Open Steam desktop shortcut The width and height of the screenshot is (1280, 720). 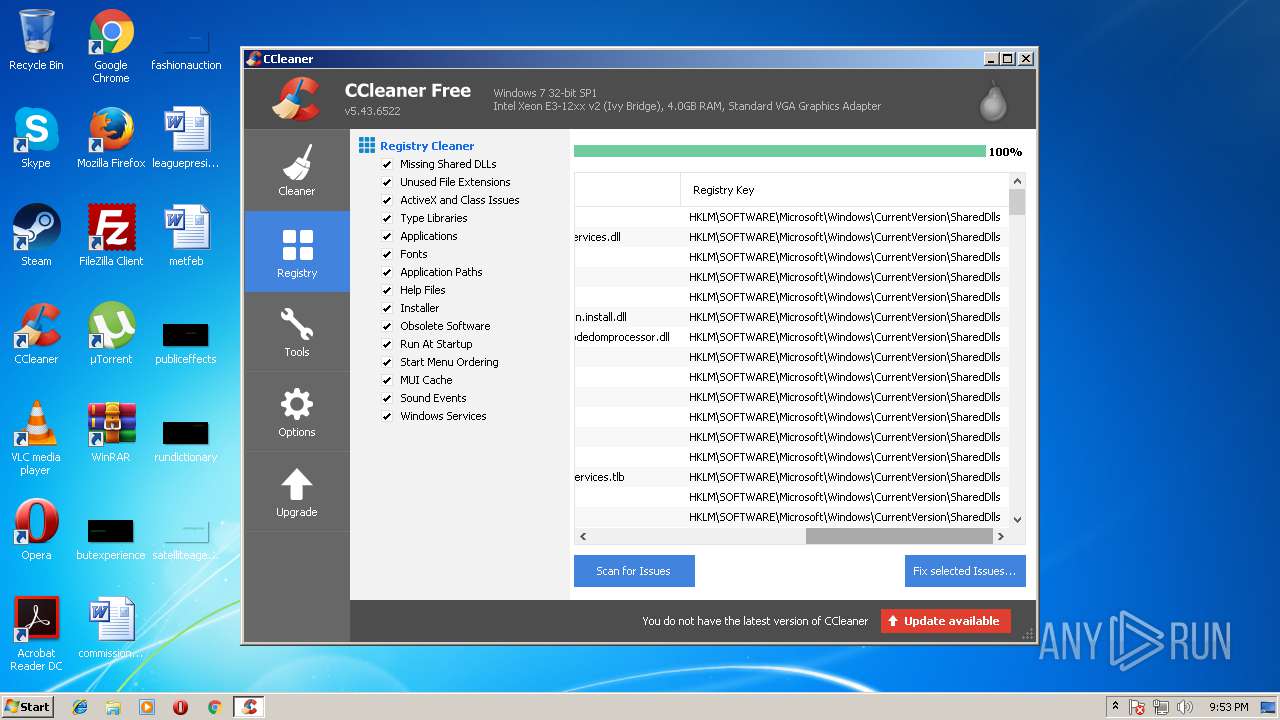pyautogui.click(x=36, y=236)
